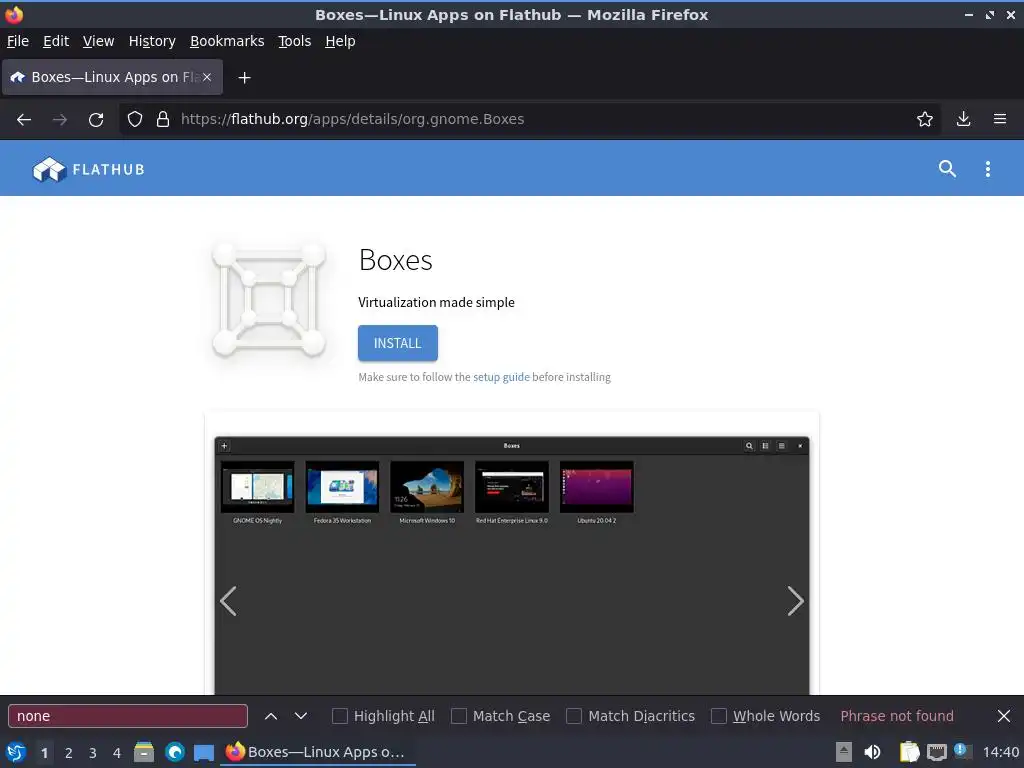Screen dimensions: 1024x768
Task: Click the Boxes app icon
Action: 268,300
